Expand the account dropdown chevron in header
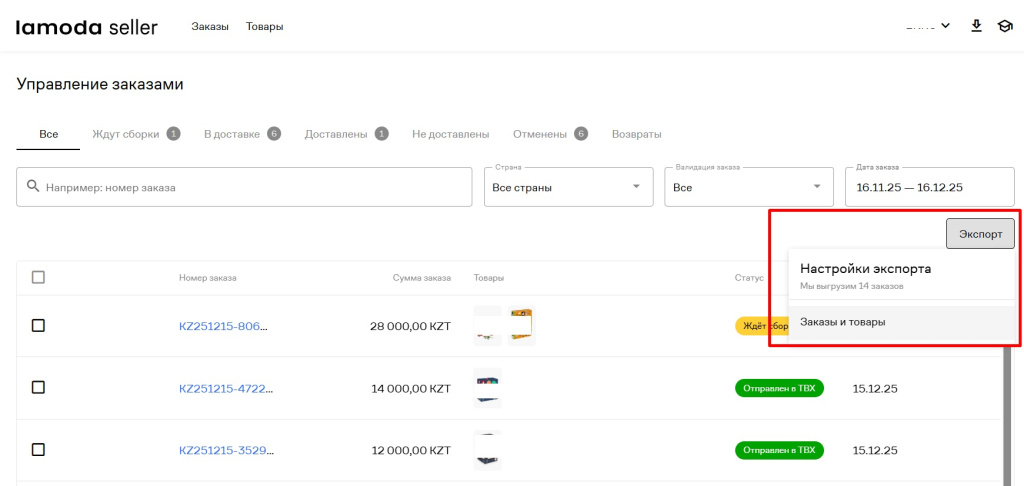 point(945,26)
